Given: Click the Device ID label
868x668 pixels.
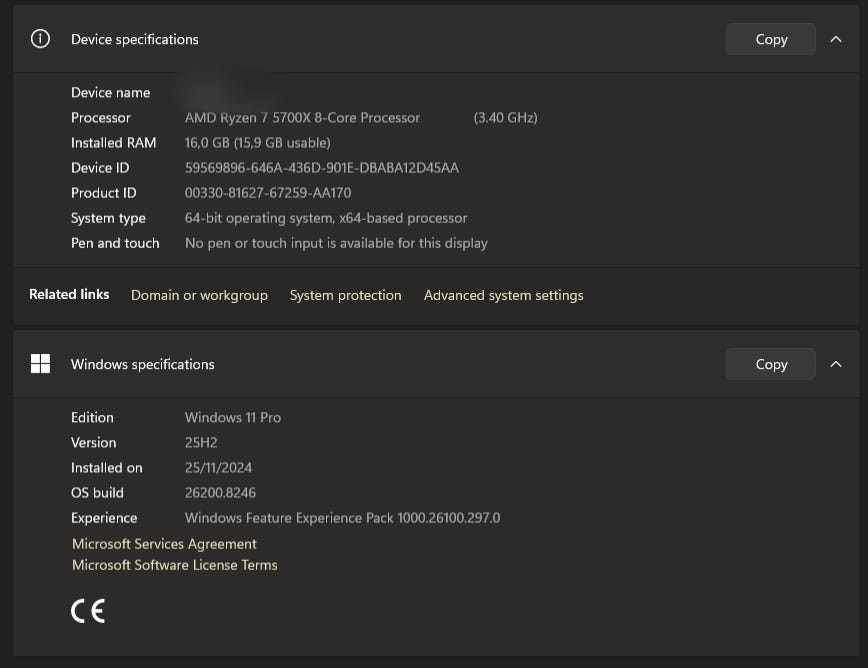Looking at the screenshot, I should (100, 168).
